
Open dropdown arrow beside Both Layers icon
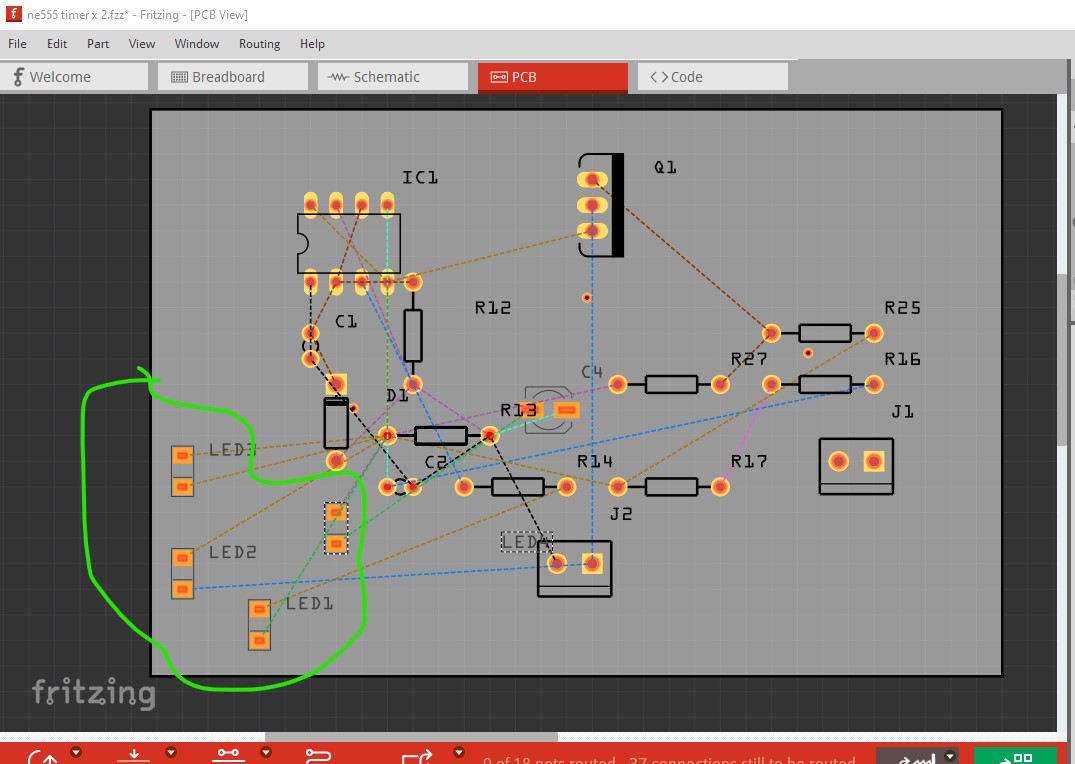266,752
